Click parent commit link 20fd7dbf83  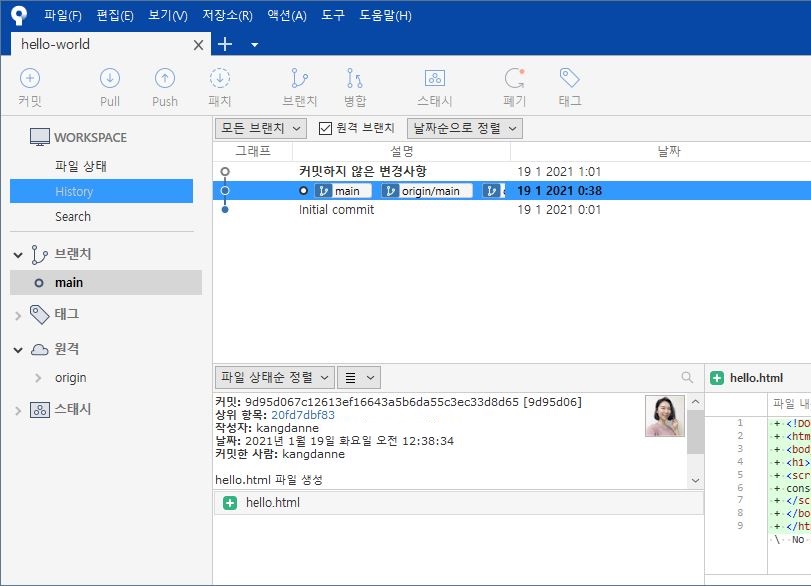303,415
